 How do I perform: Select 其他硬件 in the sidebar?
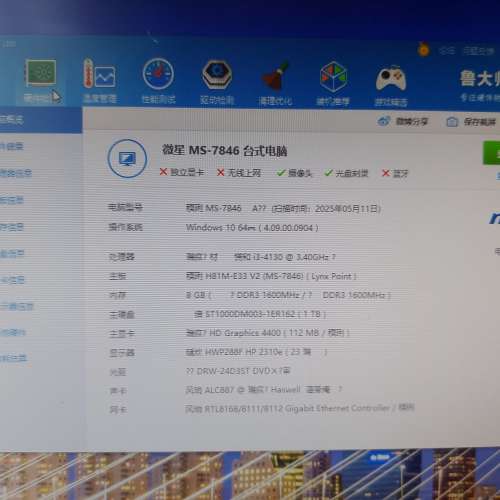click(x=13, y=332)
